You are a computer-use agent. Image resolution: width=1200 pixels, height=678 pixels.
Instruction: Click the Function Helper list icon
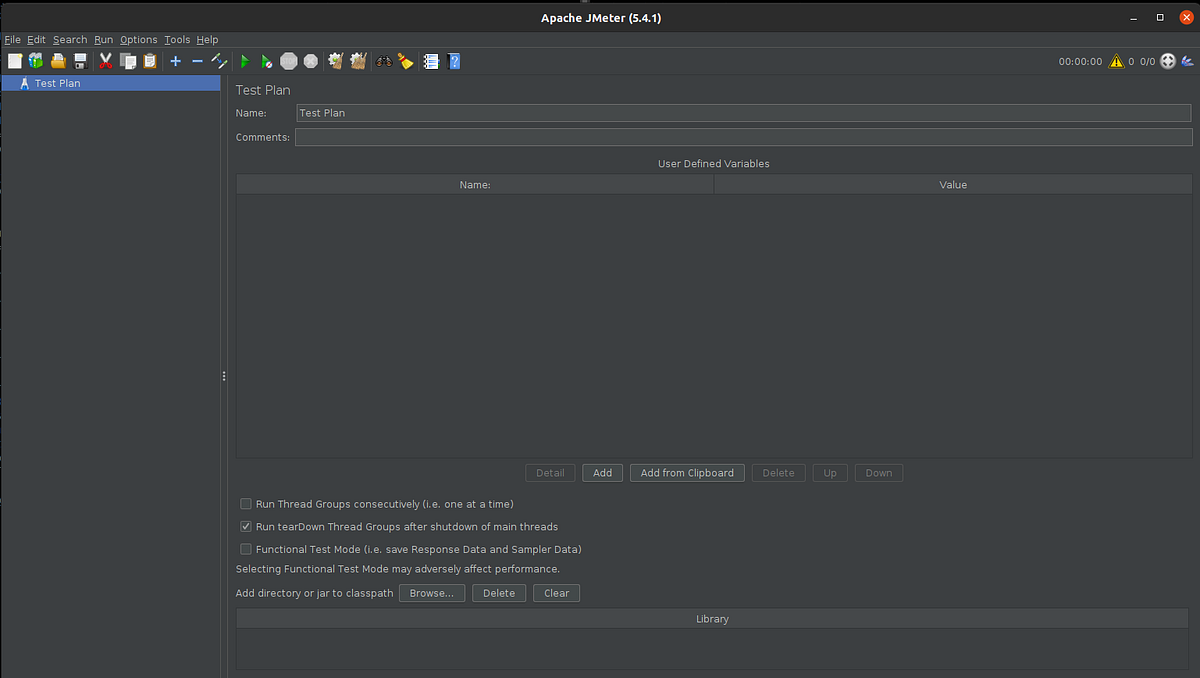(x=431, y=61)
